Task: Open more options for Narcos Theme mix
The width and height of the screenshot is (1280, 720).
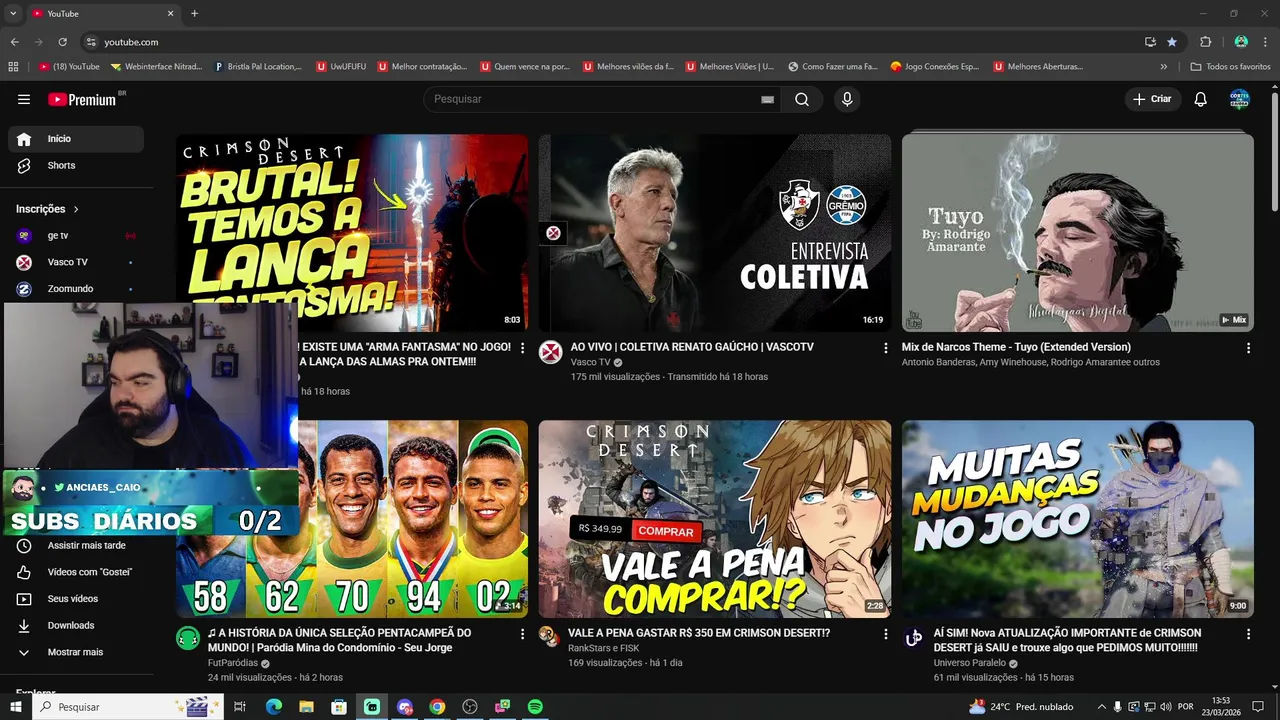Action: 1248,348
